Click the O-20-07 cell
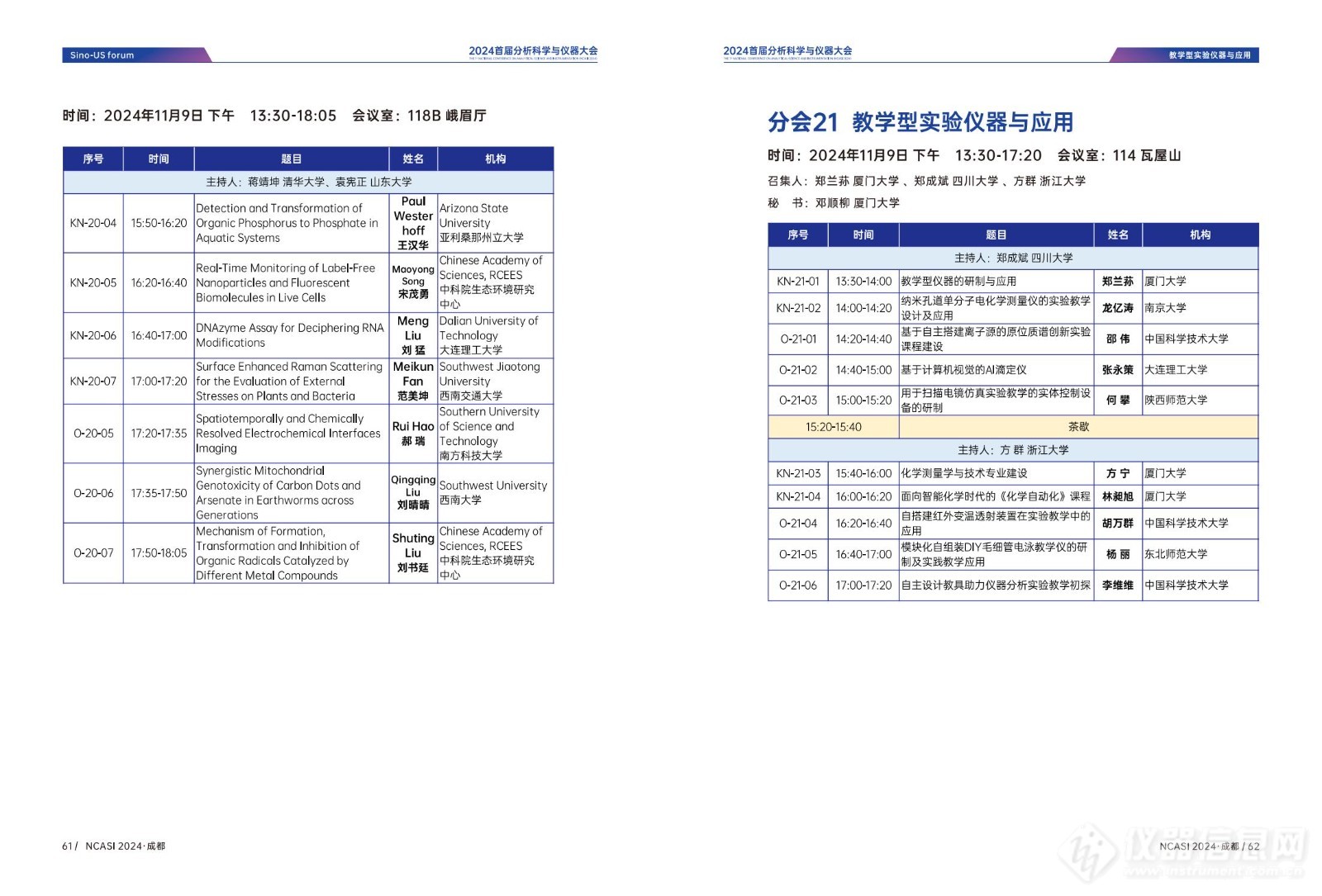Viewport: 1322px width, 896px height. (x=93, y=553)
